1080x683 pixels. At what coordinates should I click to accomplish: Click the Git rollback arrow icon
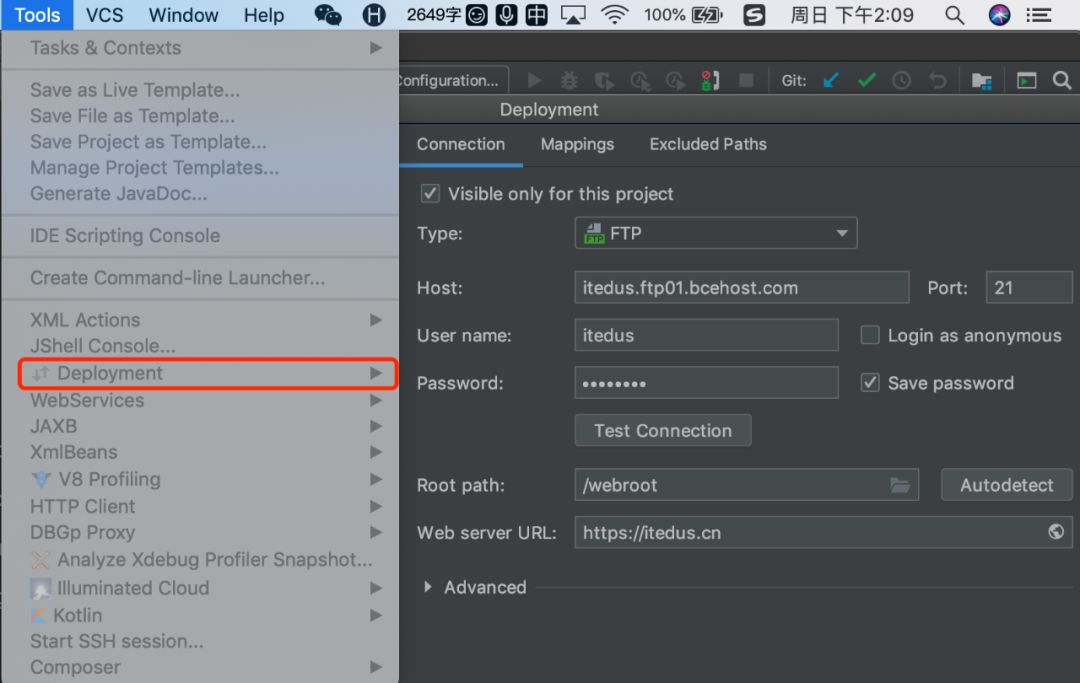tap(937, 81)
